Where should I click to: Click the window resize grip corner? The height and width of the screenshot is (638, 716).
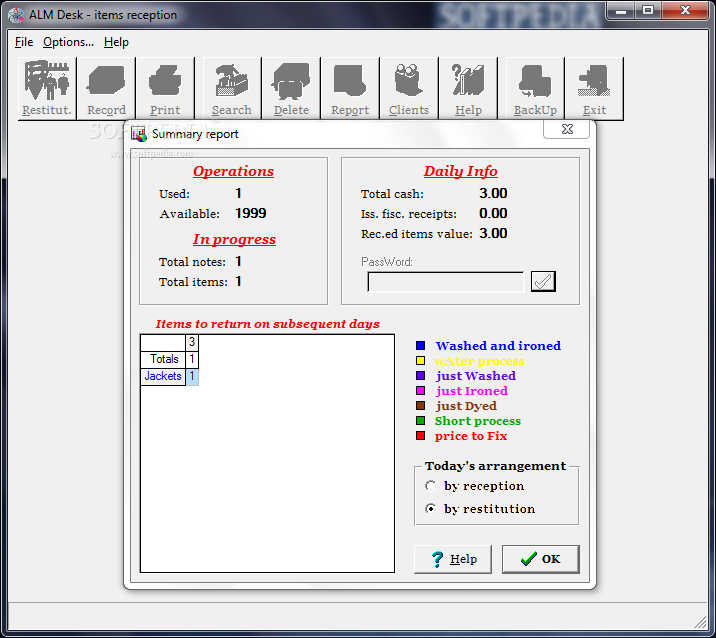tap(700, 622)
